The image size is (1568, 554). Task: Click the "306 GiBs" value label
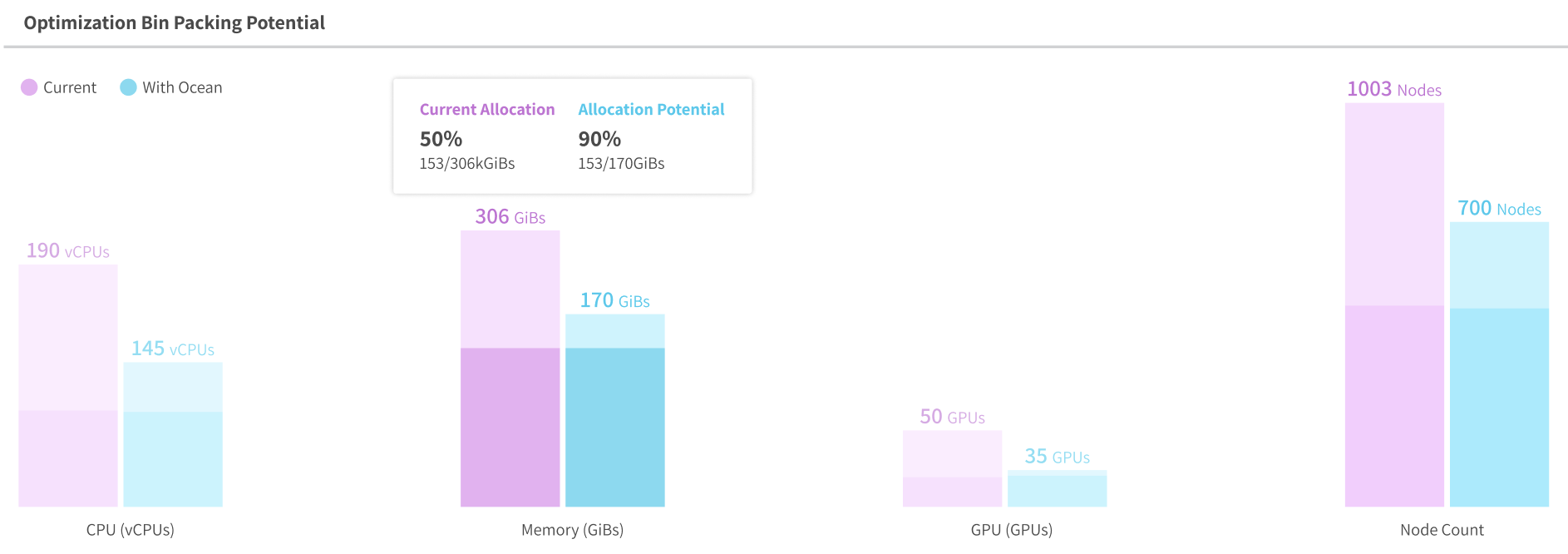510,217
